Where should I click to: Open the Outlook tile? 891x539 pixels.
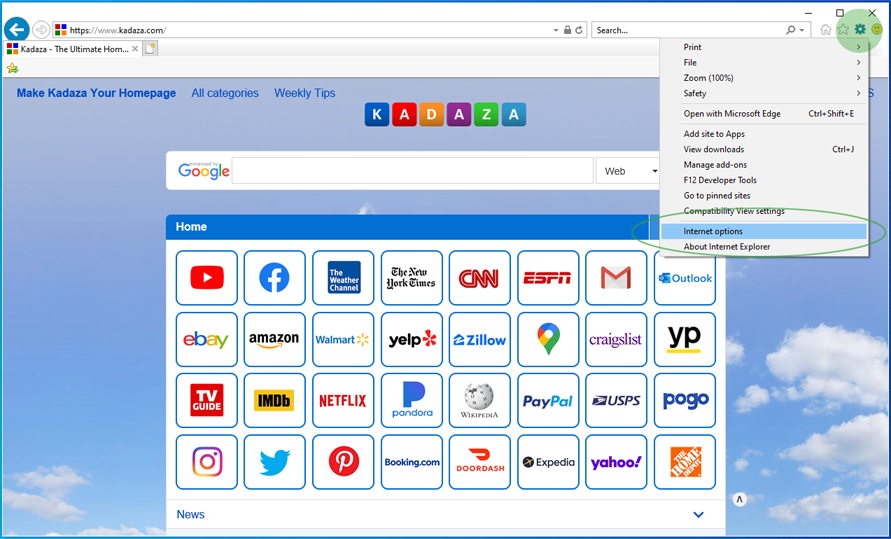coord(685,278)
